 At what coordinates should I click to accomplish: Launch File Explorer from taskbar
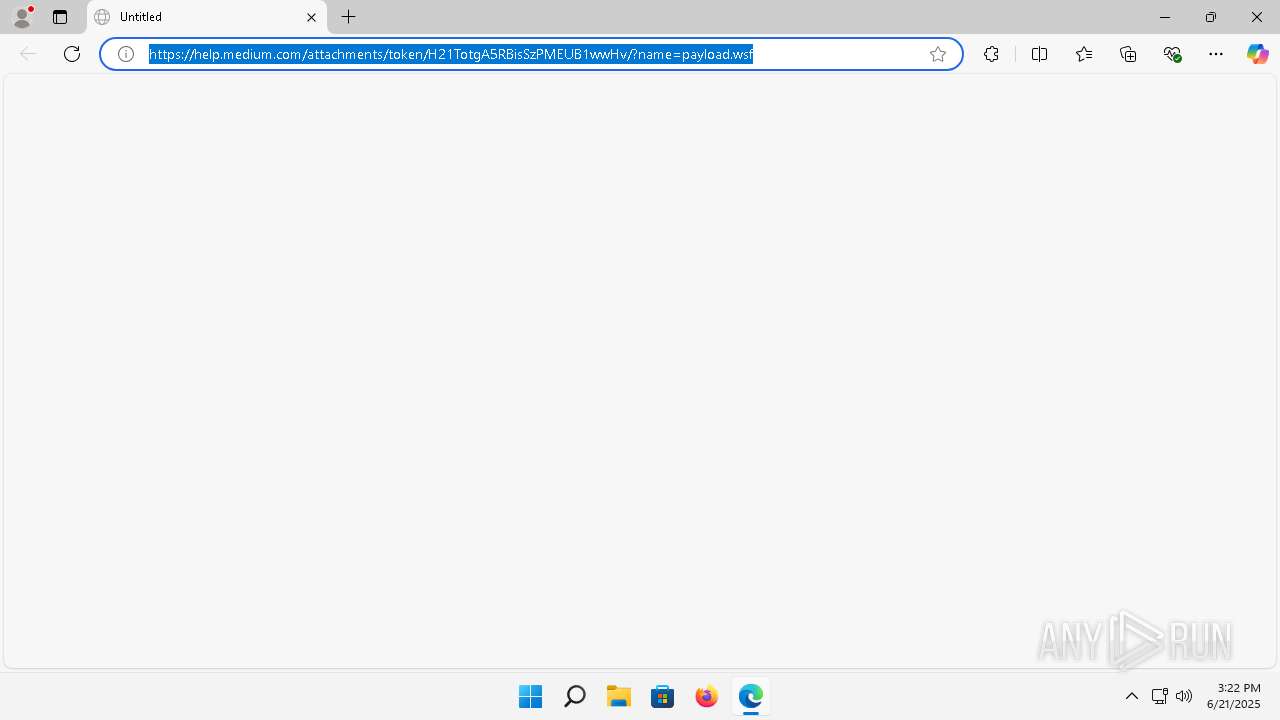click(x=619, y=696)
